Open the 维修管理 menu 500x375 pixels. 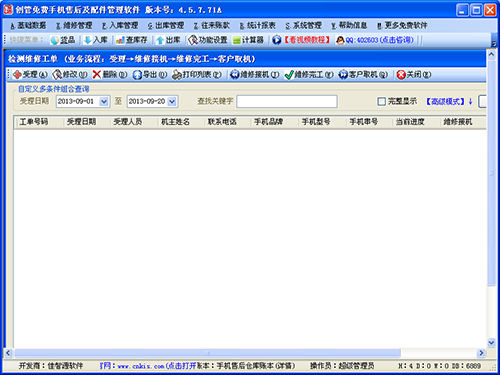tap(74, 25)
